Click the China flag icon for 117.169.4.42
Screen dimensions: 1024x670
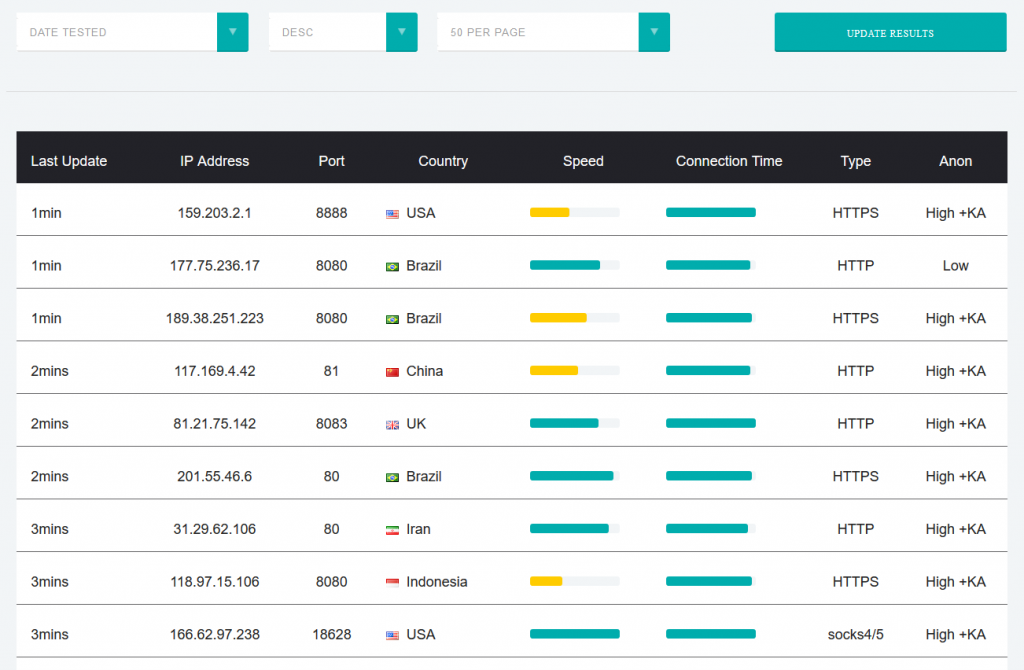[392, 372]
